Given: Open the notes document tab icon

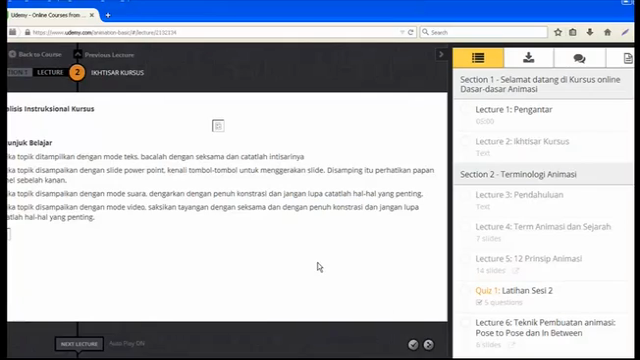Looking at the screenshot, I should (627, 58).
